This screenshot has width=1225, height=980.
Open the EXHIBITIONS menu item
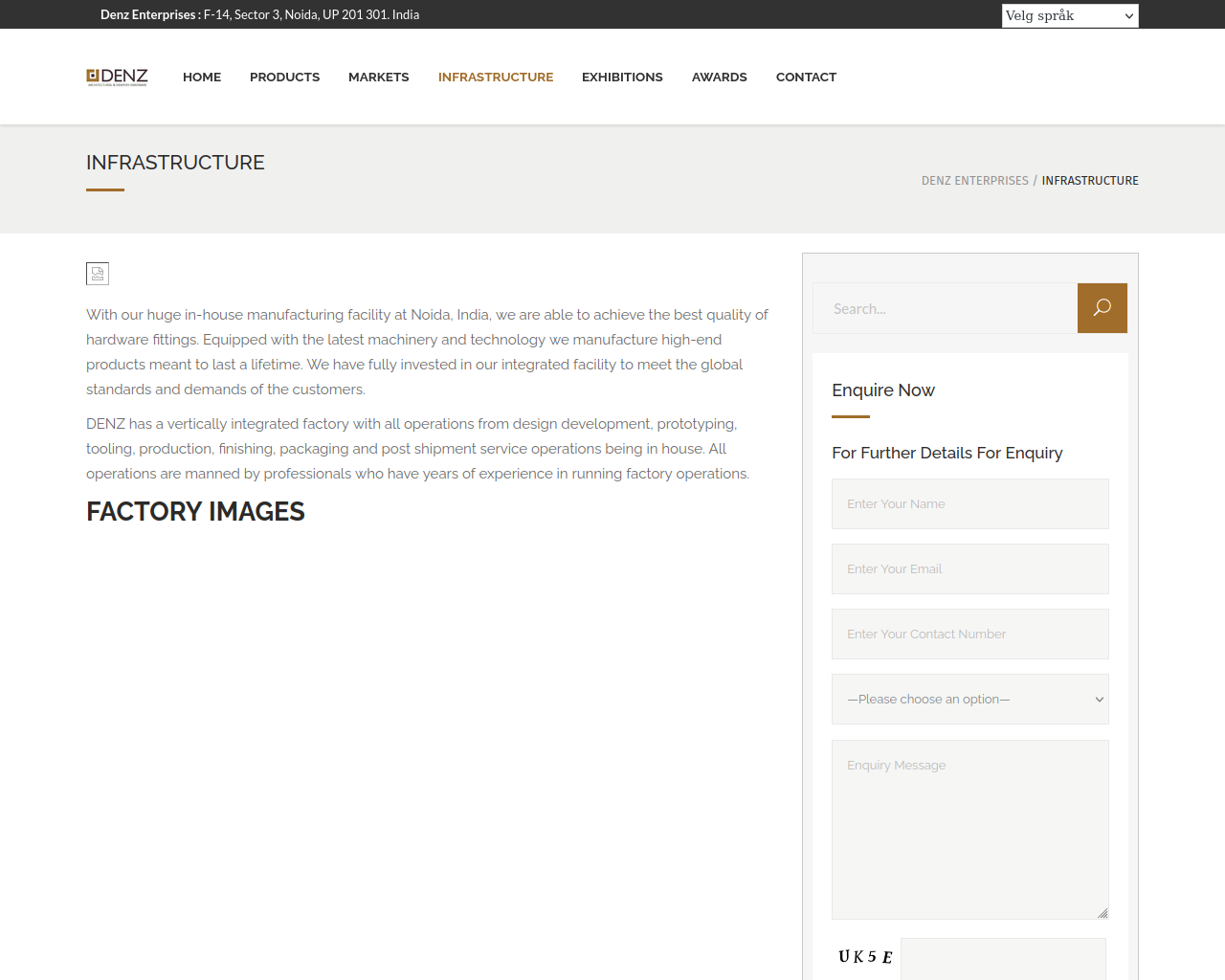(622, 77)
